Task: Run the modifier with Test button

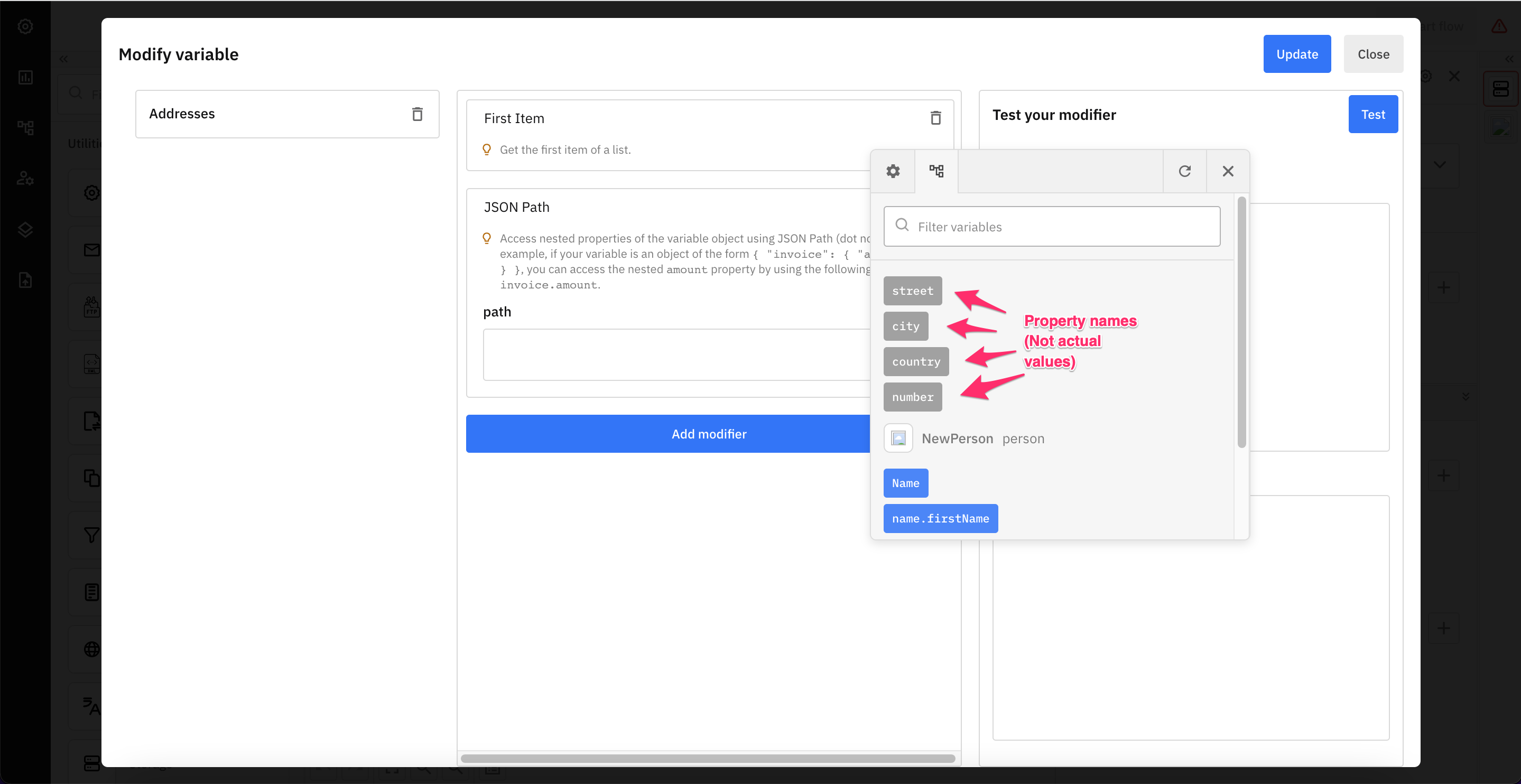Action: coord(1372,115)
